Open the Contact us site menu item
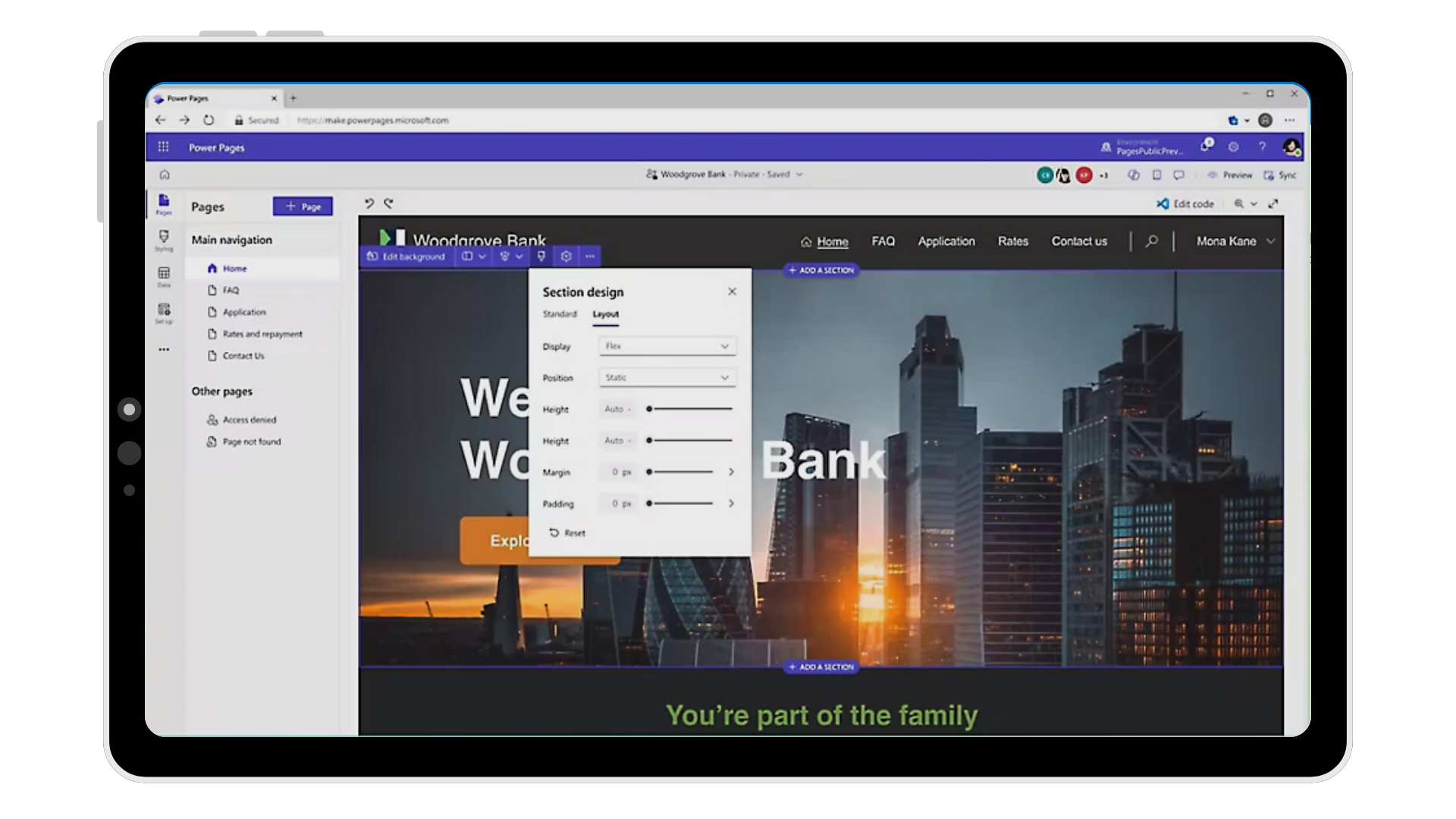The width and height of the screenshot is (1456, 819). (1079, 241)
